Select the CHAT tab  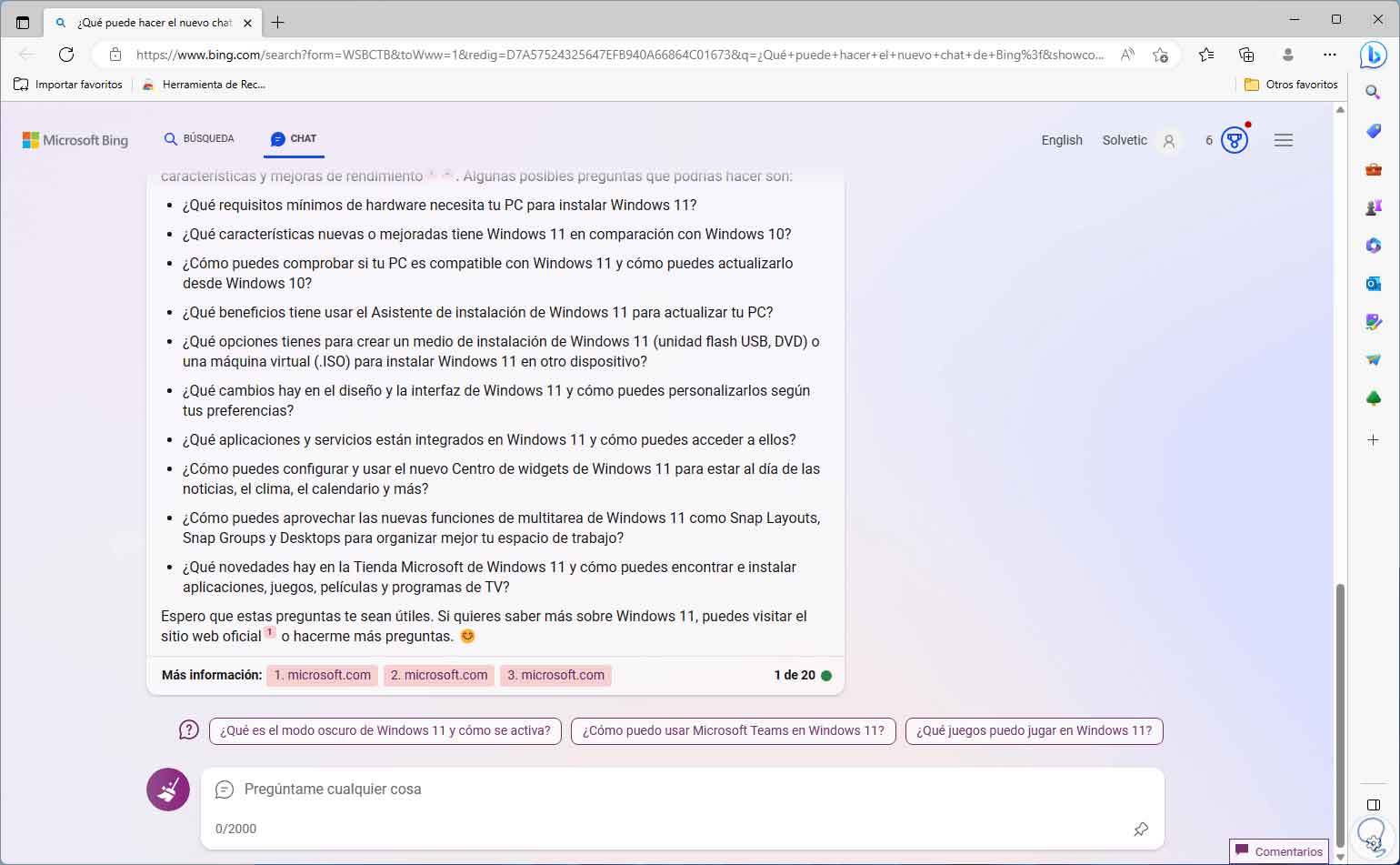(294, 139)
